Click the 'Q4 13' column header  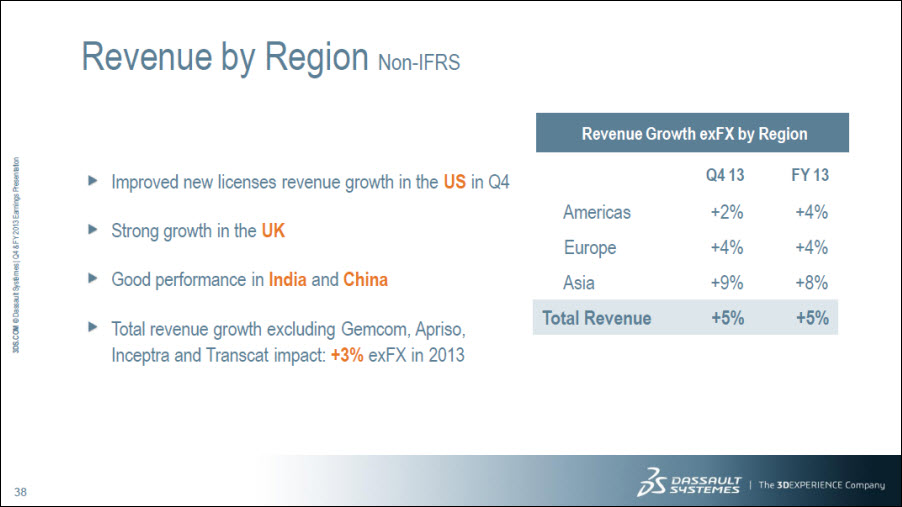[x=725, y=175]
